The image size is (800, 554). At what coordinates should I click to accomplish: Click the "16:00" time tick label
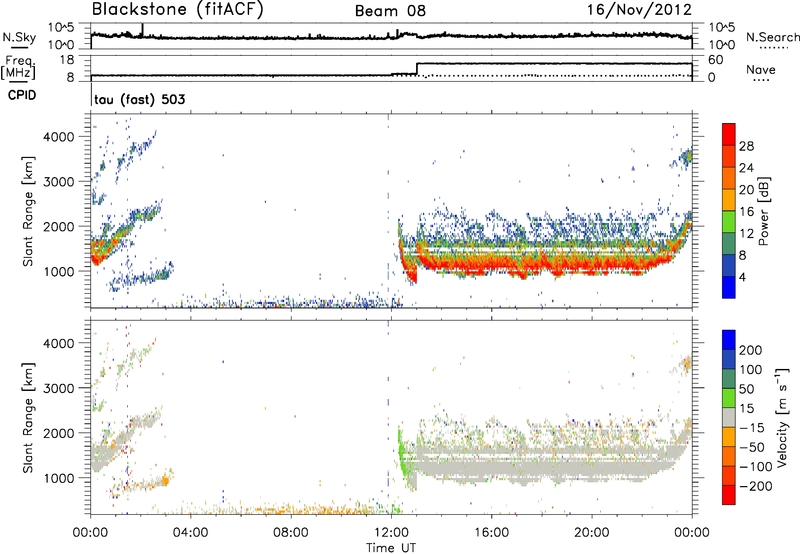point(491,533)
